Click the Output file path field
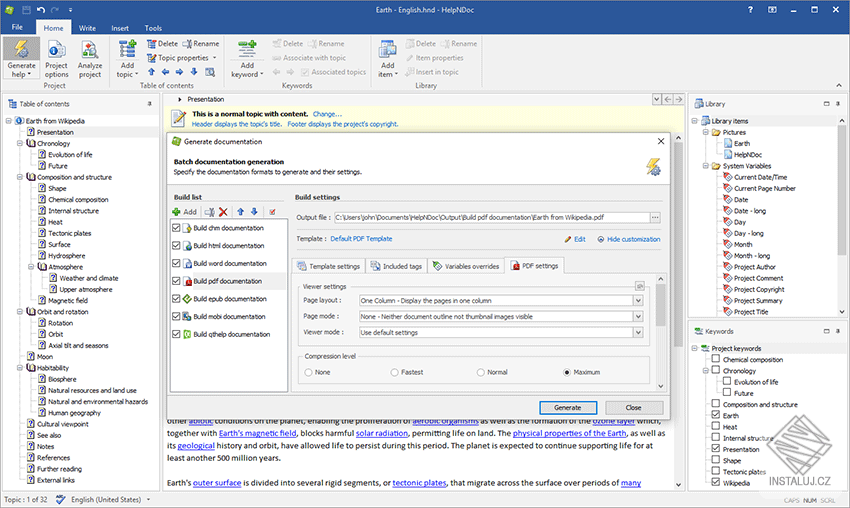The image size is (850, 508). pyautogui.click(x=490, y=217)
